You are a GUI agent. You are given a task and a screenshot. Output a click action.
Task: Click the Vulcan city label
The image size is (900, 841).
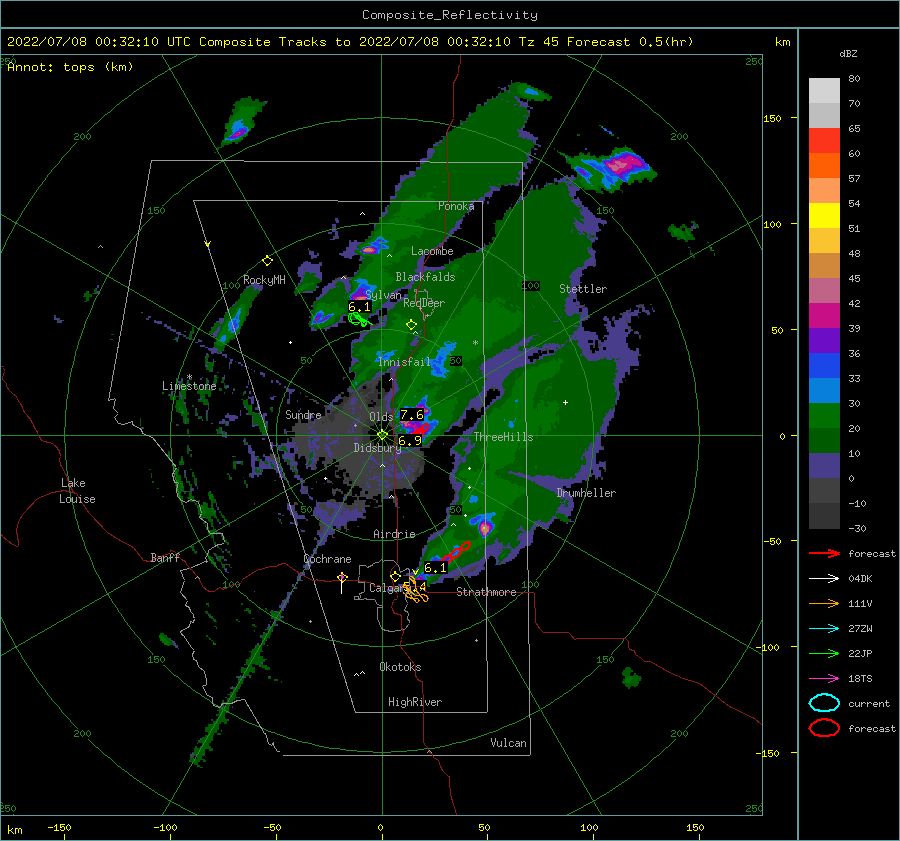(509, 743)
